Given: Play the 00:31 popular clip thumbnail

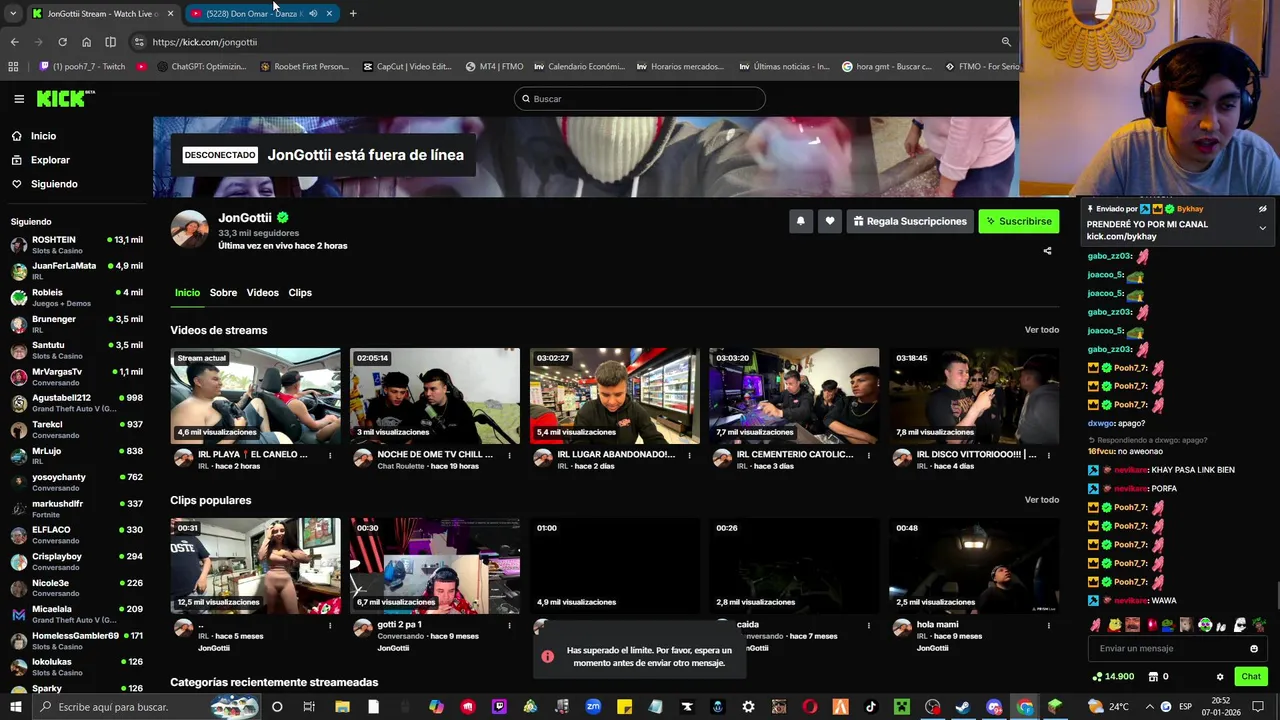Looking at the screenshot, I should tap(255, 566).
